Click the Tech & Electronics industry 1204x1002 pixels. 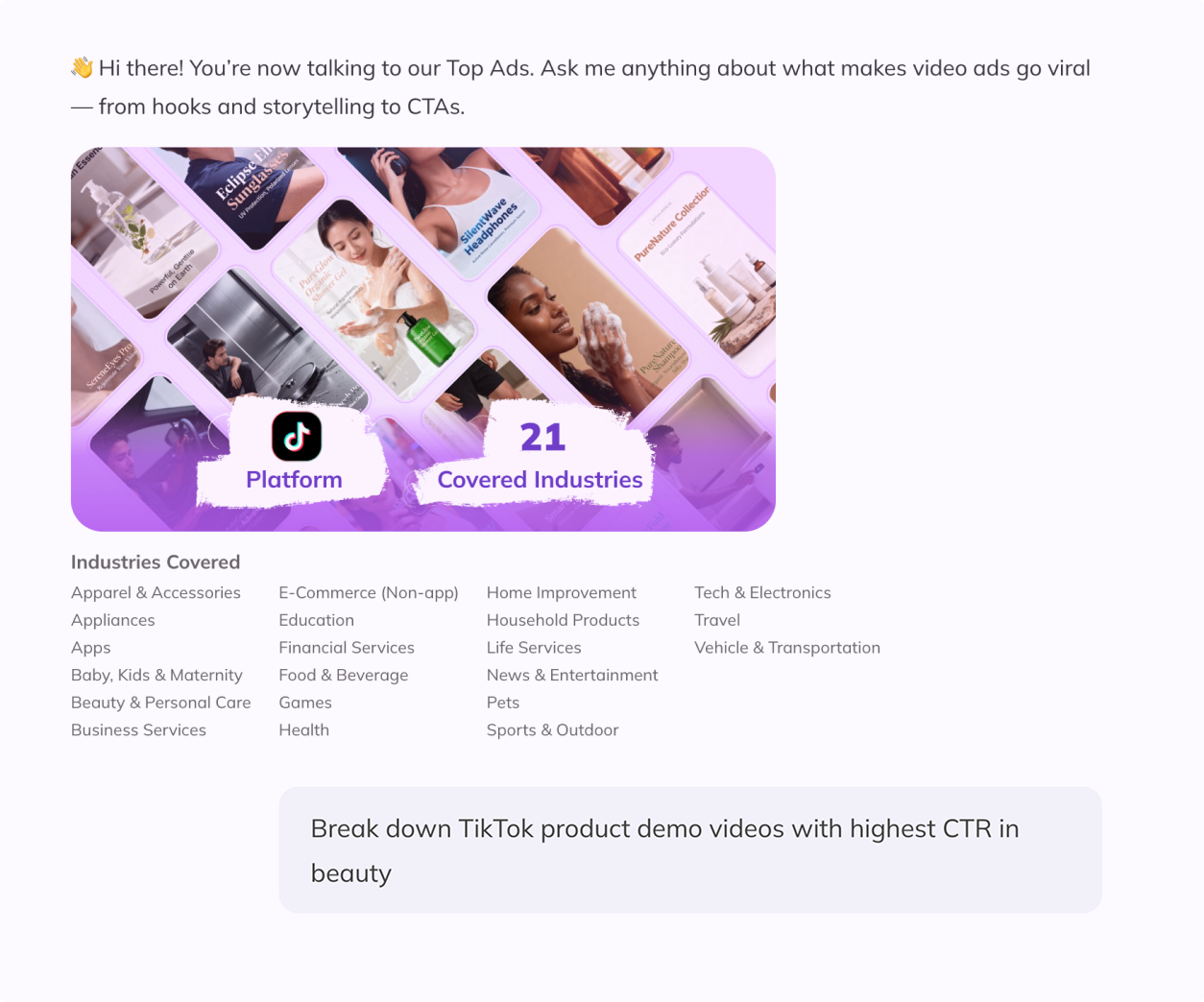click(762, 592)
